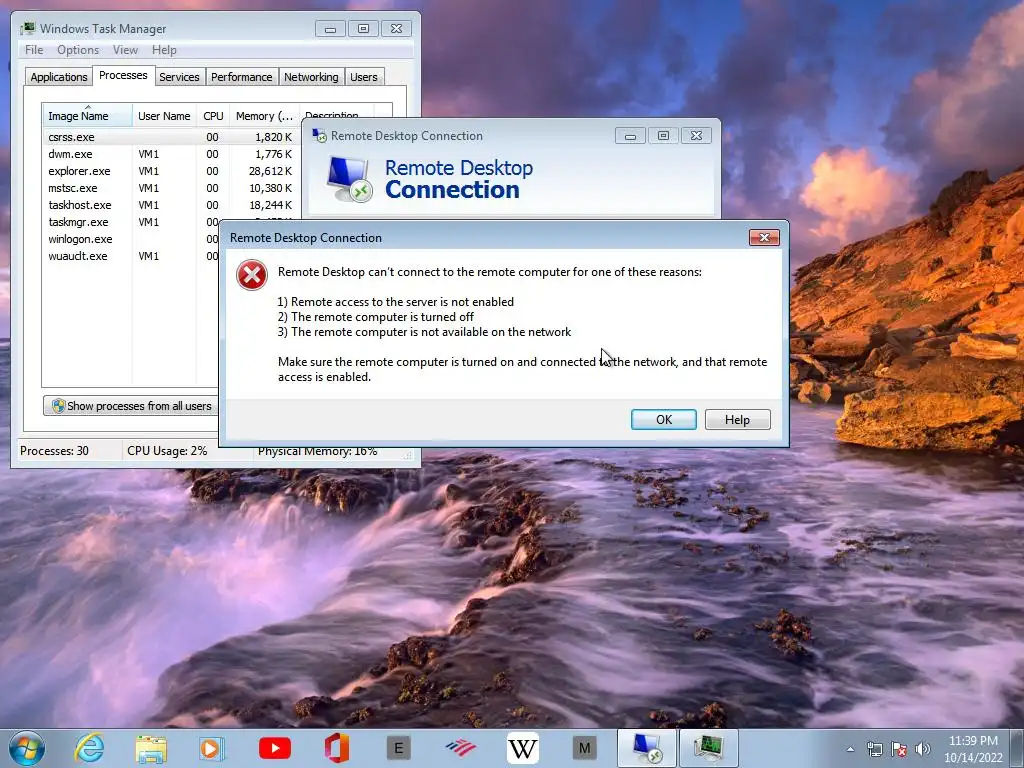Open the Action Center flag icon
This screenshot has width=1024, height=768.
(x=899, y=749)
